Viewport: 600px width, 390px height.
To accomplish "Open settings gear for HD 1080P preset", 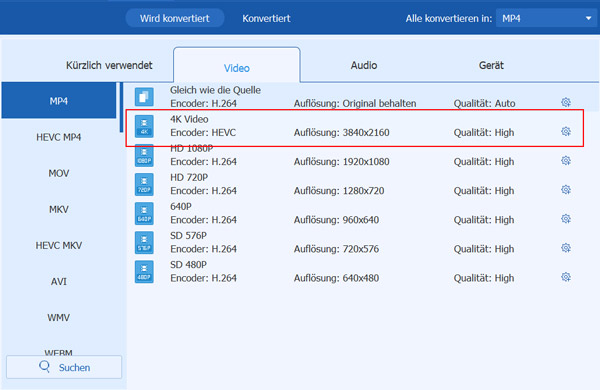I will point(566,160).
